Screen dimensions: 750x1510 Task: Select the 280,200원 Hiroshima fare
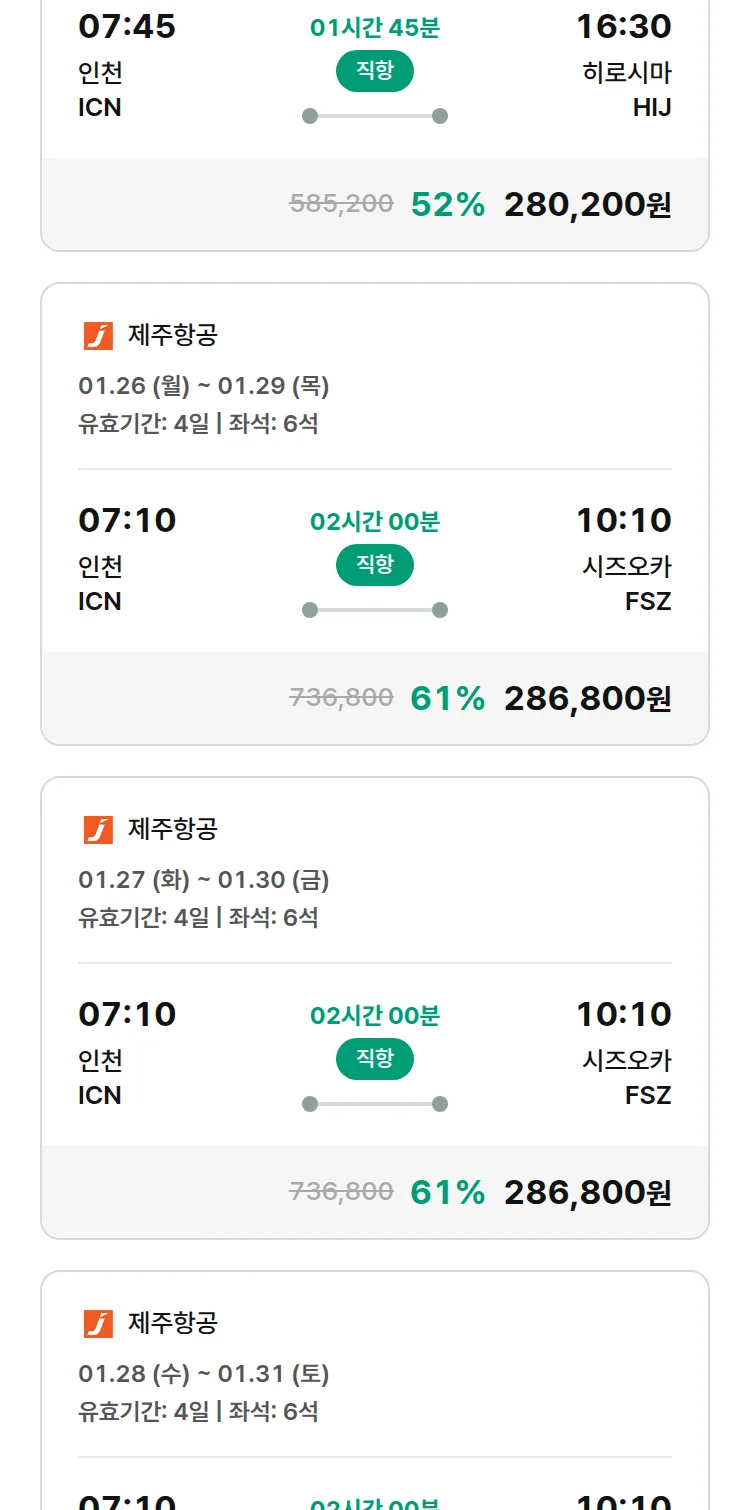click(587, 204)
